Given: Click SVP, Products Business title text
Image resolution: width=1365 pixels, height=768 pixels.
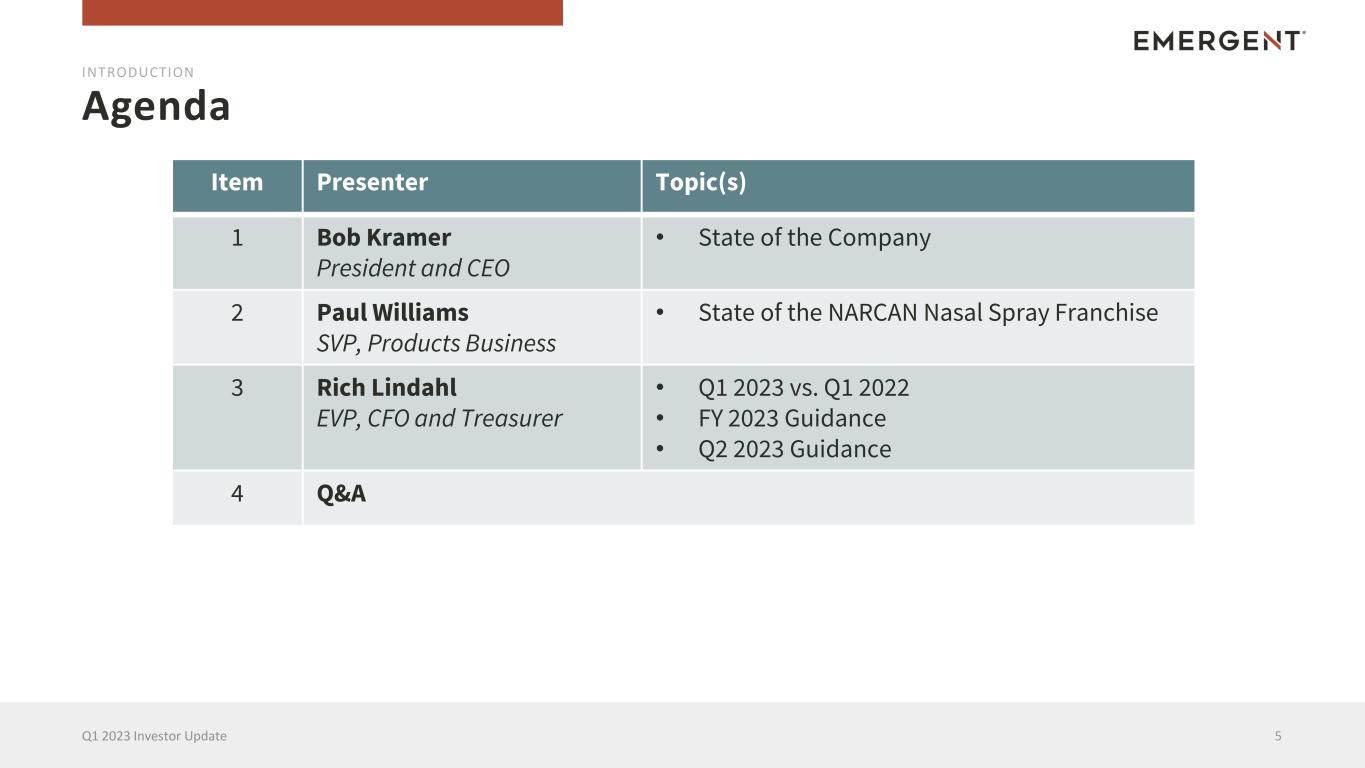Looking at the screenshot, I should (436, 343).
